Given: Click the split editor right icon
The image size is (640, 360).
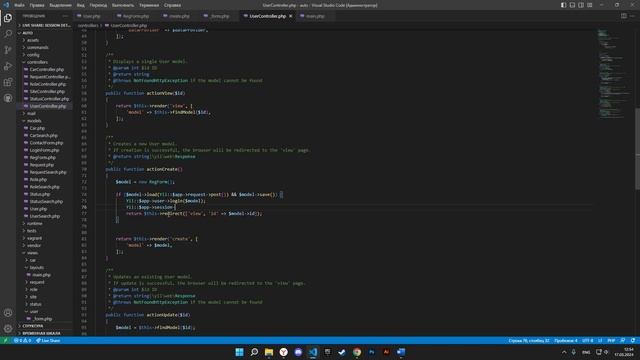Looking at the screenshot, I should [624, 16].
